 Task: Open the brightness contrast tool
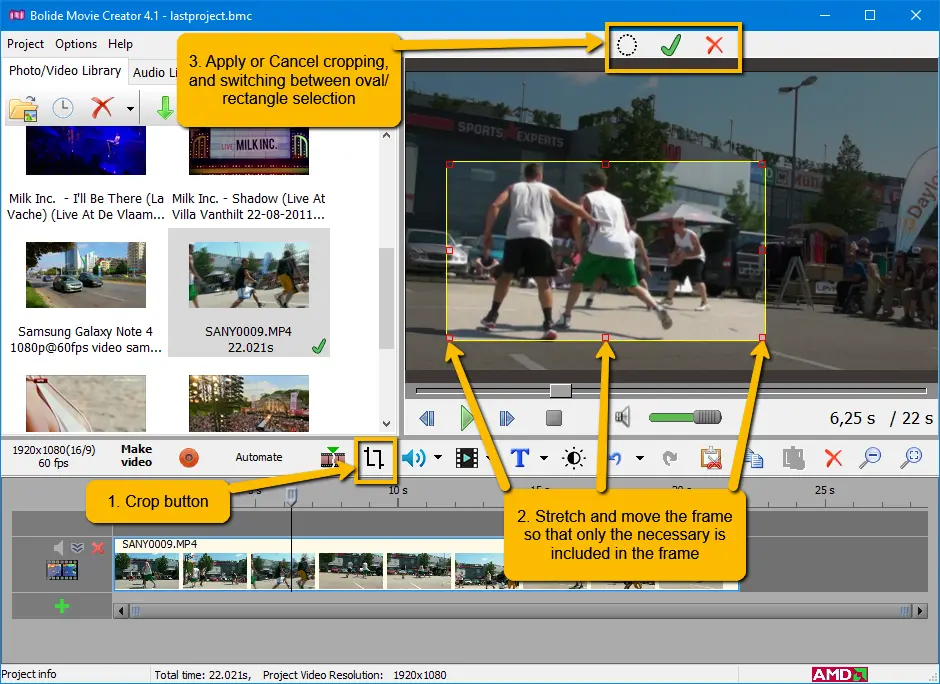(x=574, y=458)
